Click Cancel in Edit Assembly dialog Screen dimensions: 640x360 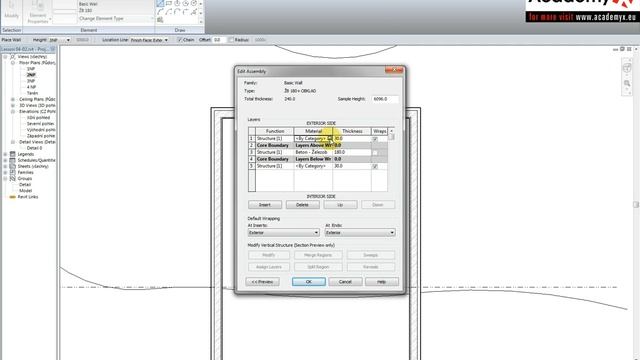pos(345,282)
